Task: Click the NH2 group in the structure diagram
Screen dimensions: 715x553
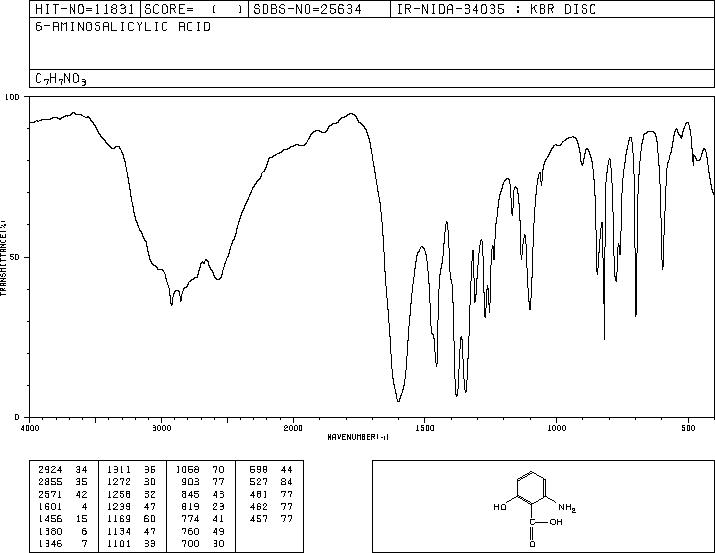Action: click(x=567, y=507)
